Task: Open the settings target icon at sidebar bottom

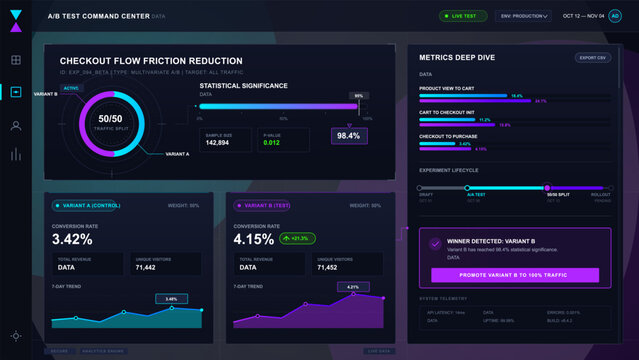Action: click(x=16, y=336)
